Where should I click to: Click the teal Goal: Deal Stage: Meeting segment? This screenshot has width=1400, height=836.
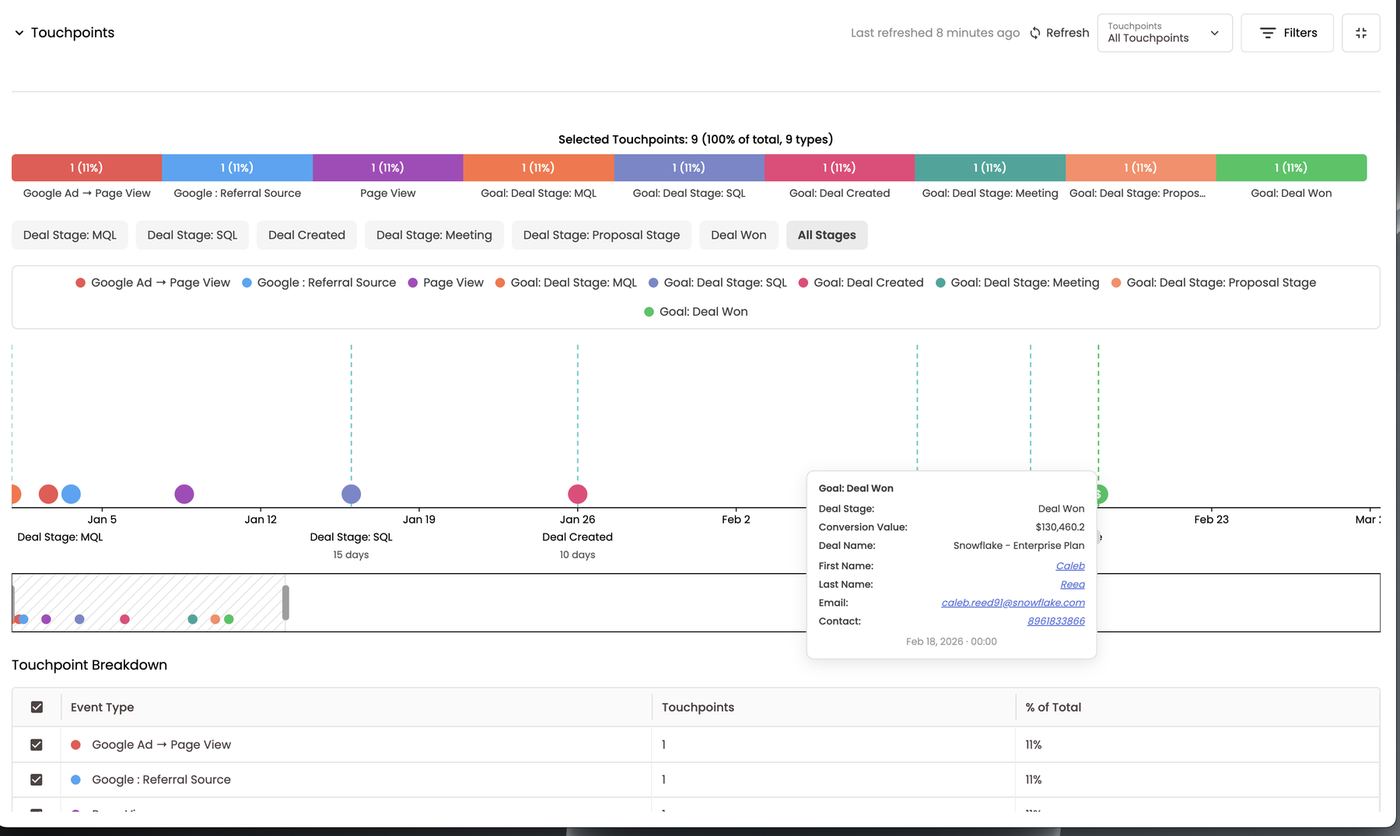(990, 167)
